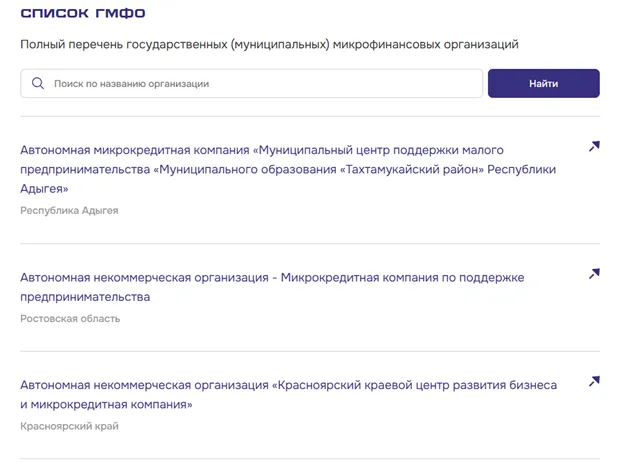Click «и микрокредитная компания» line in Krasnoyarsk entry

coord(106,405)
